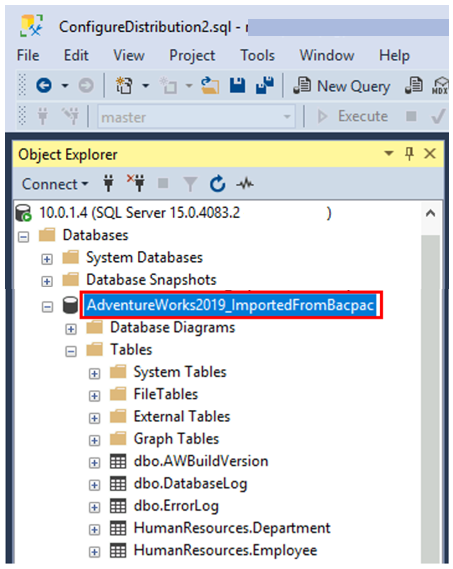This screenshot has width=453, height=569.
Task: Expand the Database Snapshots folder
Action: click(x=47, y=282)
